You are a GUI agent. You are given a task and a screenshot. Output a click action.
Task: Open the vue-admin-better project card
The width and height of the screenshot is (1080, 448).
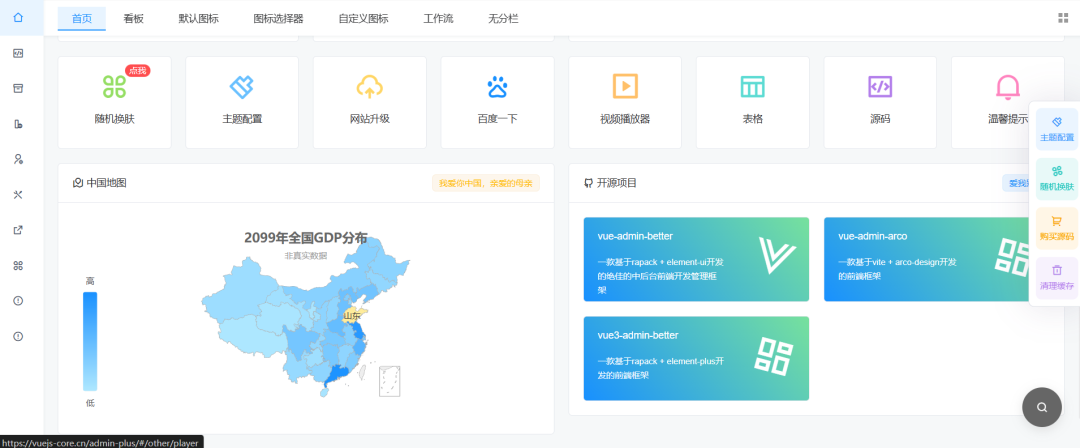point(696,259)
